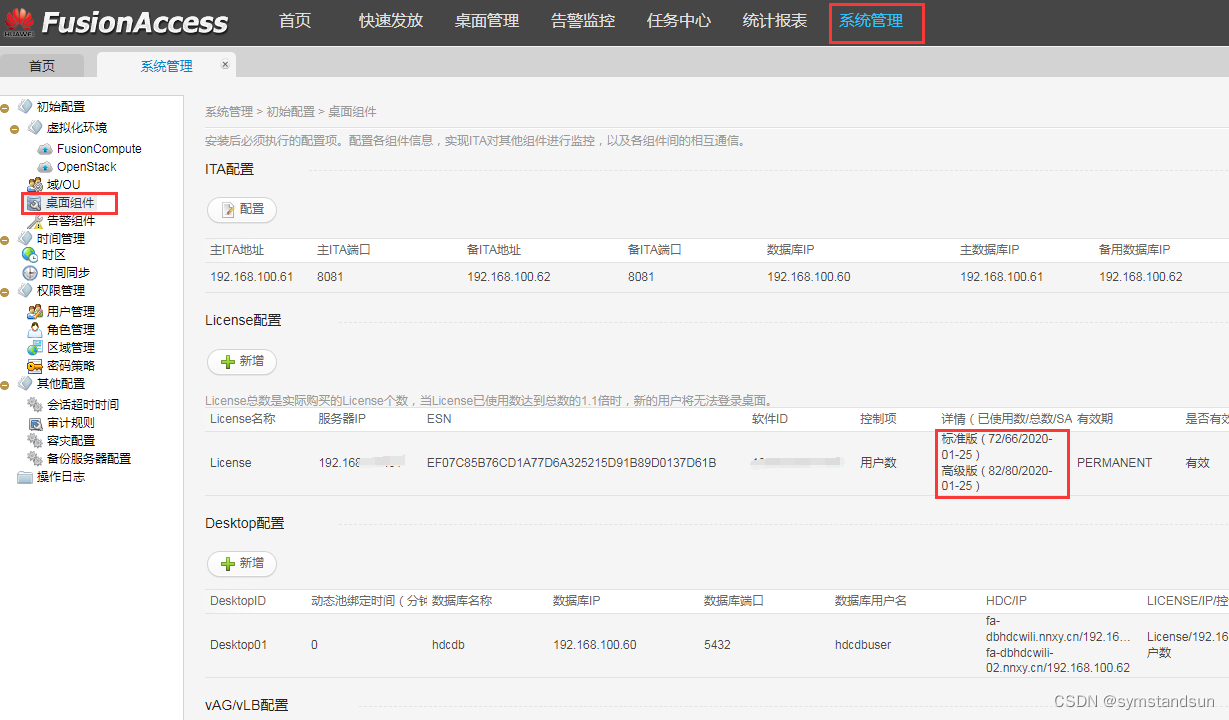Image resolution: width=1229 pixels, height=720 pixels.
Task: Collapse the 虚拟化环境 tree node
Action: (15, 129)
